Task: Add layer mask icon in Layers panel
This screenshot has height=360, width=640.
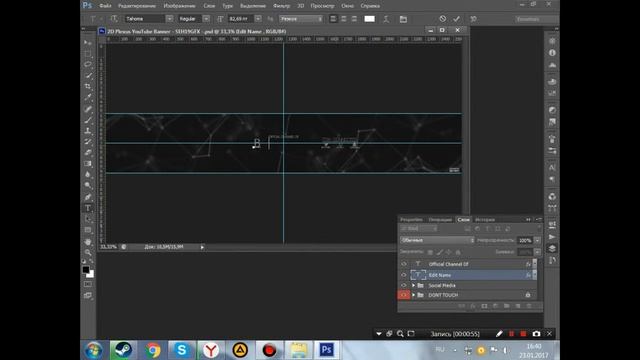Action: [484, 306]
